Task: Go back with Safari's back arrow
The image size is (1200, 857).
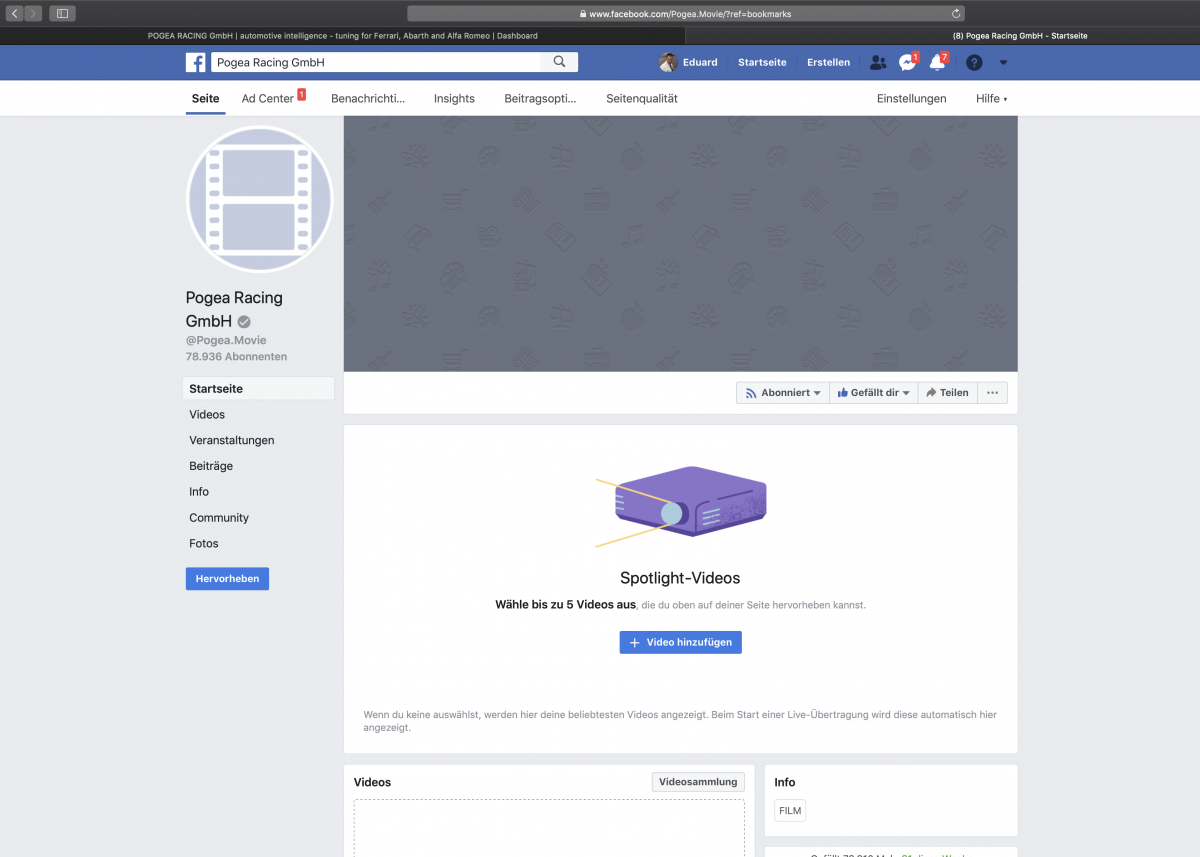Action: [x=15, y=13]
